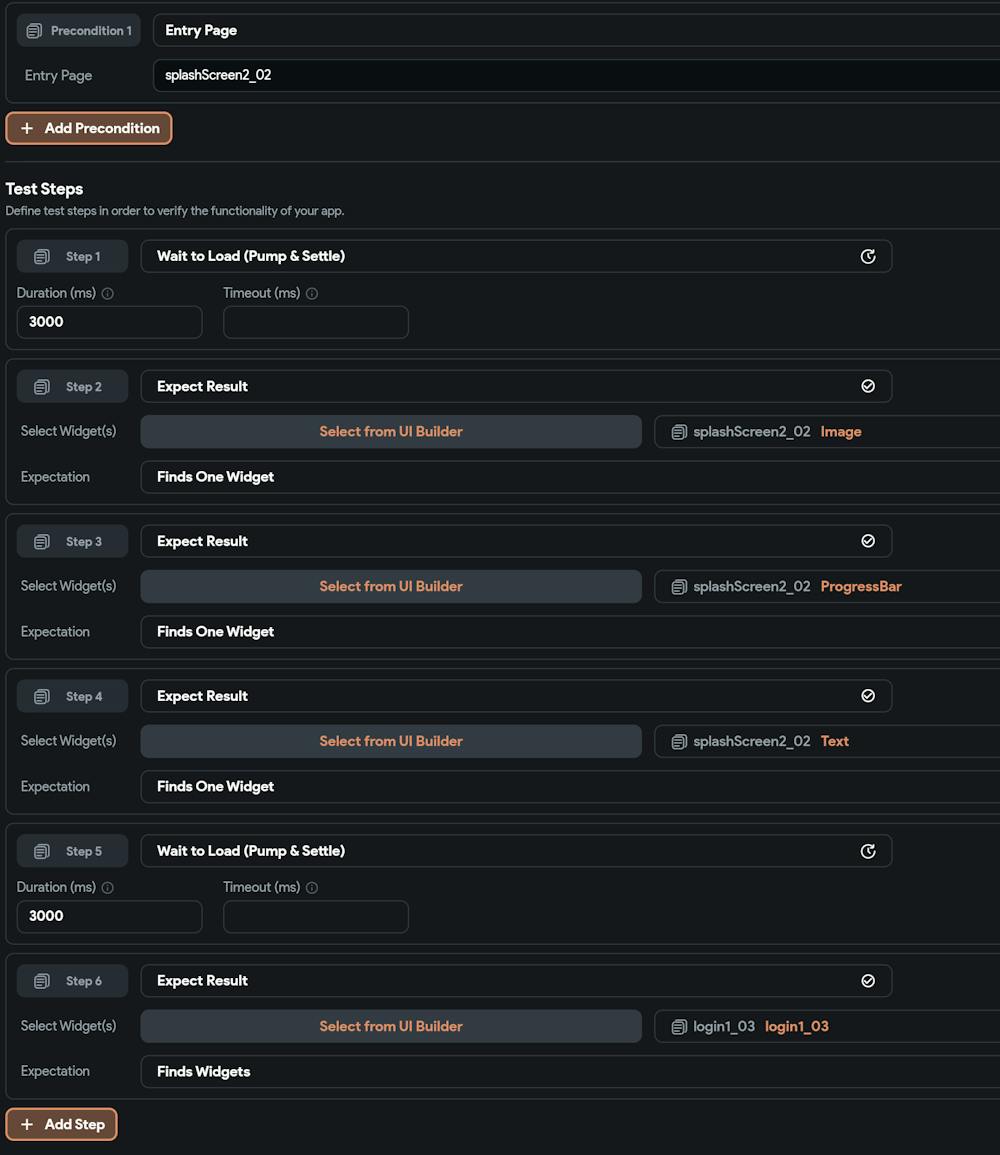
Task: Click the Step 1 drag handle icon
Action: click(x=42, y=257)
